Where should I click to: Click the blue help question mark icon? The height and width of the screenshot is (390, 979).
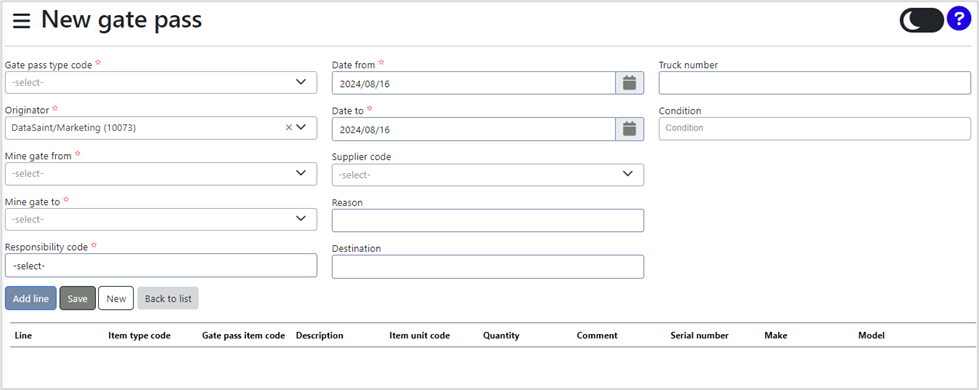(x=958, y=19)
